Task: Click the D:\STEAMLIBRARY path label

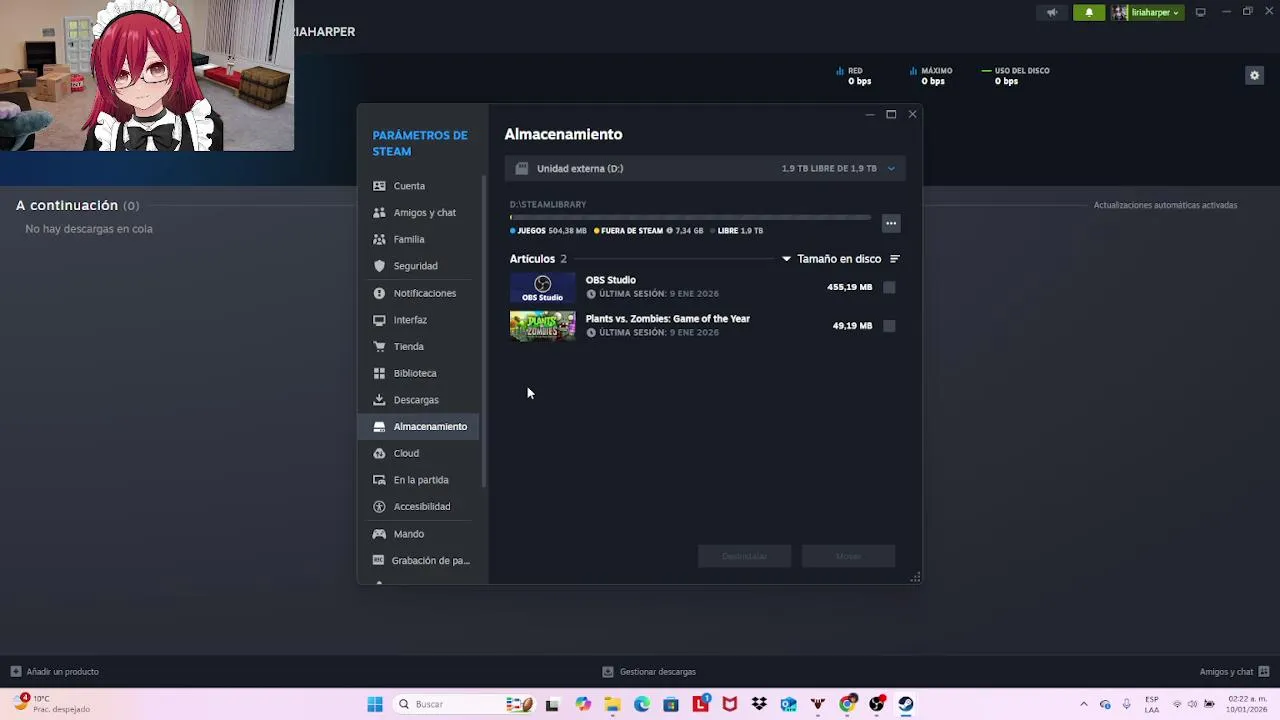Action: [548, 204]
